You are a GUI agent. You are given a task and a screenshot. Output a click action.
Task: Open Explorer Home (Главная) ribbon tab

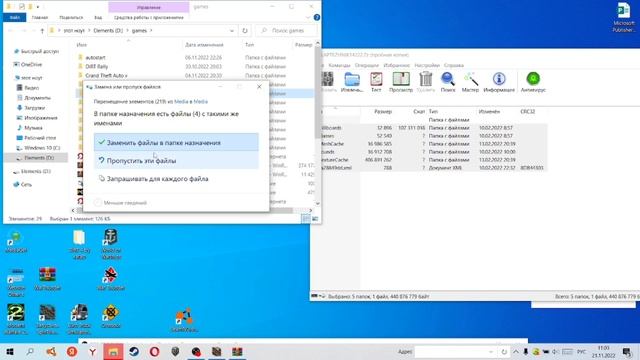pyautogui.click(x=40, y=18)
